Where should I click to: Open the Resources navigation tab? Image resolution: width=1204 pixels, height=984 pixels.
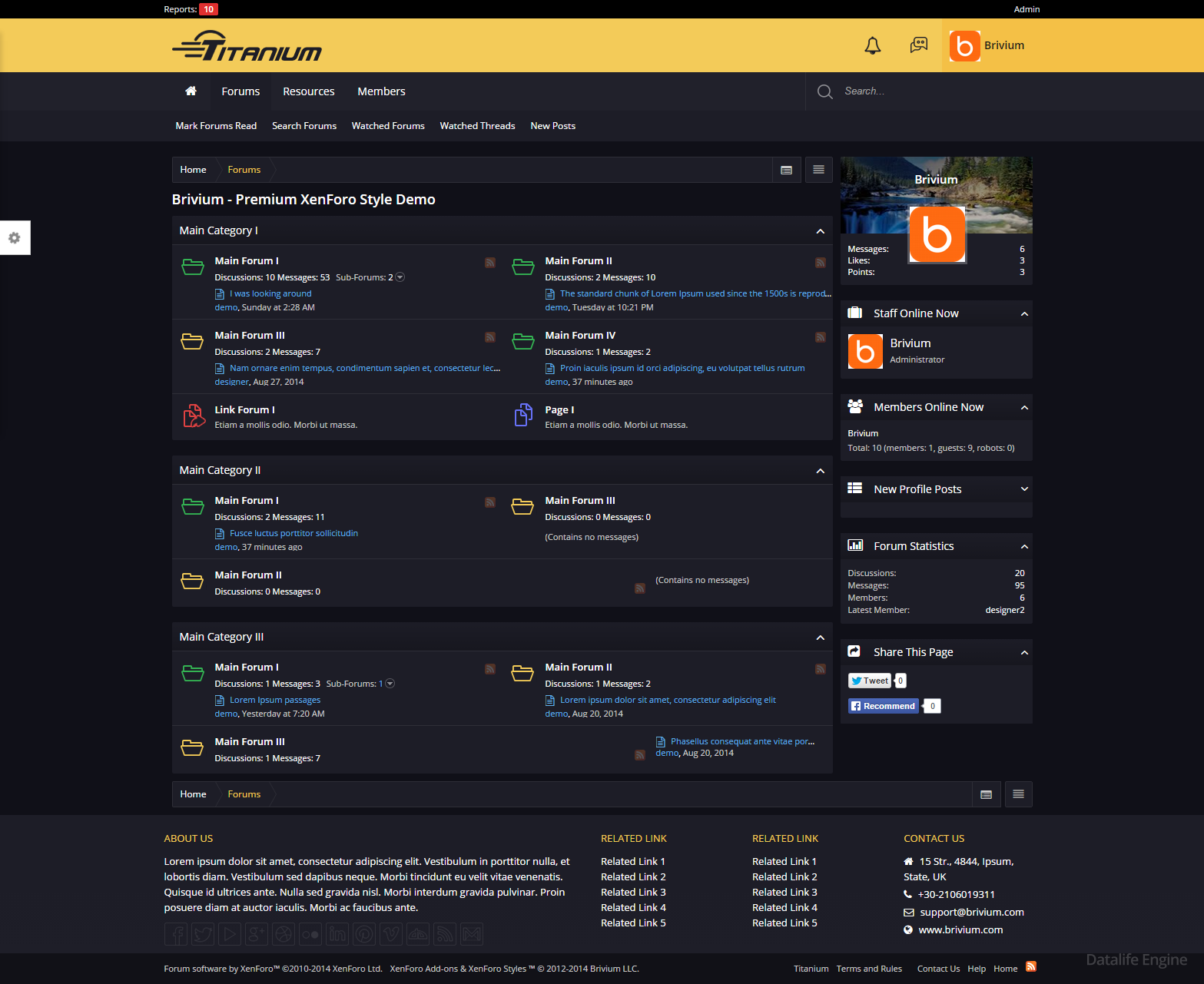(x=309, y=91)
